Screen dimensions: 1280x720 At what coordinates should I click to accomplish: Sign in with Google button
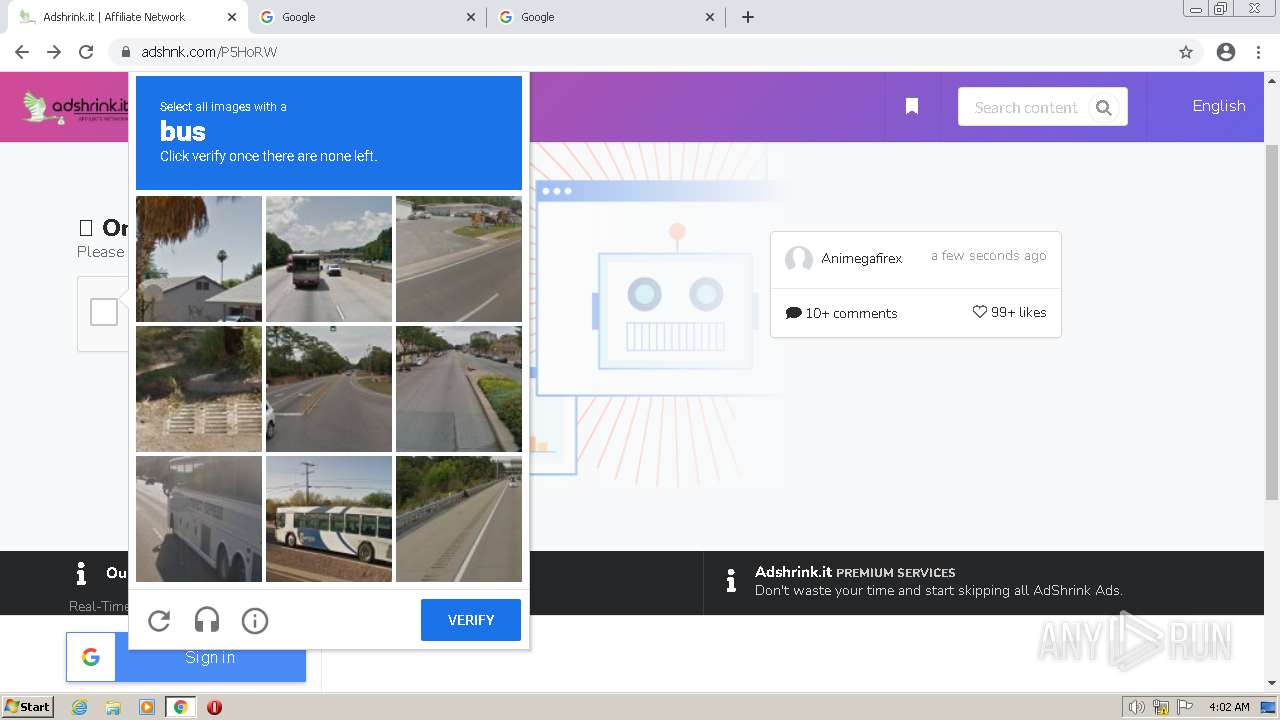(x=186, y=657)
